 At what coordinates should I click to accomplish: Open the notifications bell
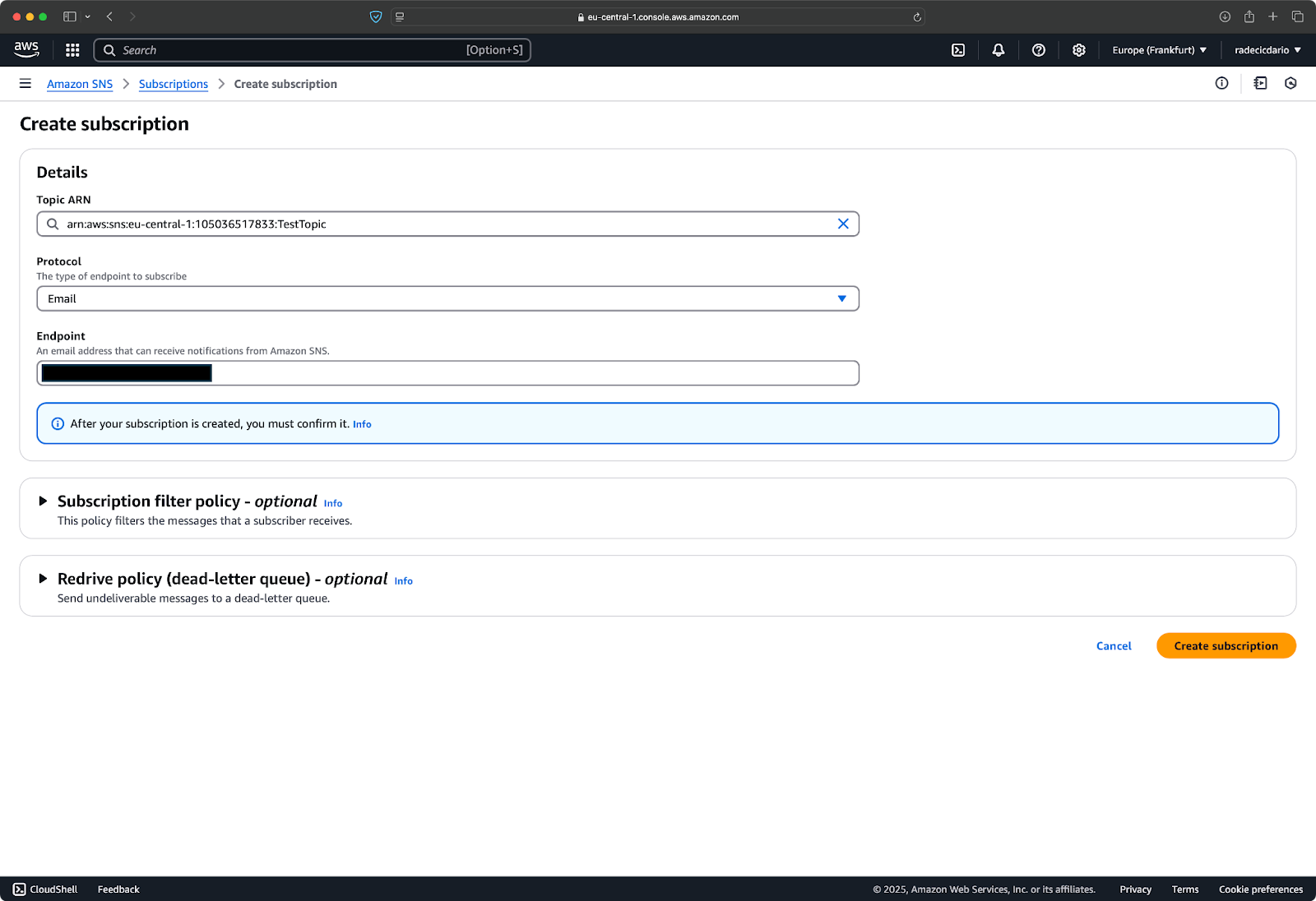[x=999, y=50]
